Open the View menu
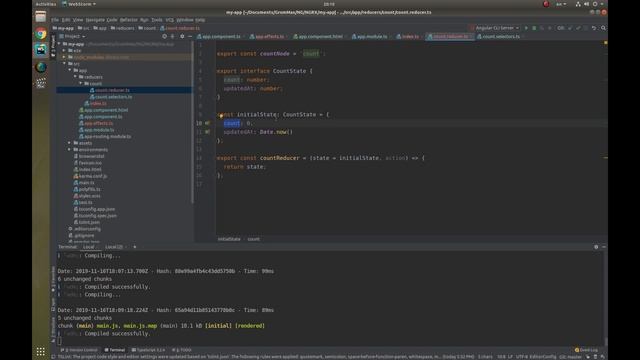Image resolution: width=640 pixels, height=360 pixels. 78,20
